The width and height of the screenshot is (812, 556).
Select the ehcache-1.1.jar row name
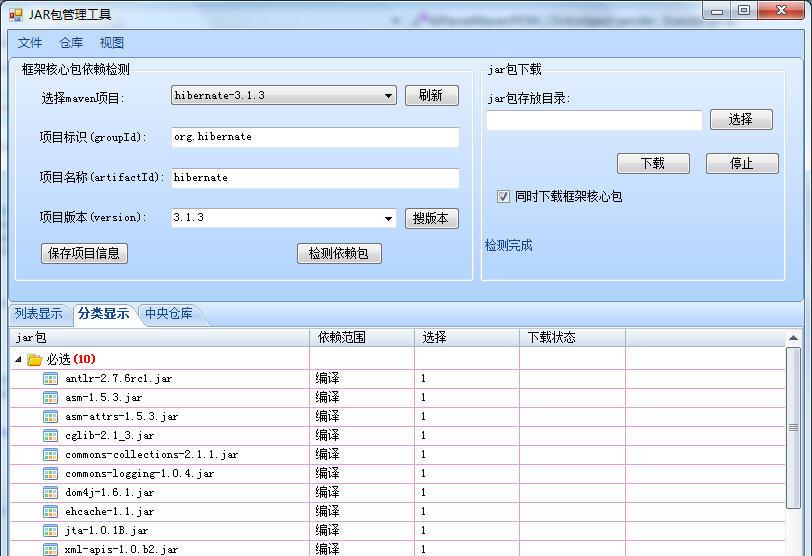[x=109, y=511]
